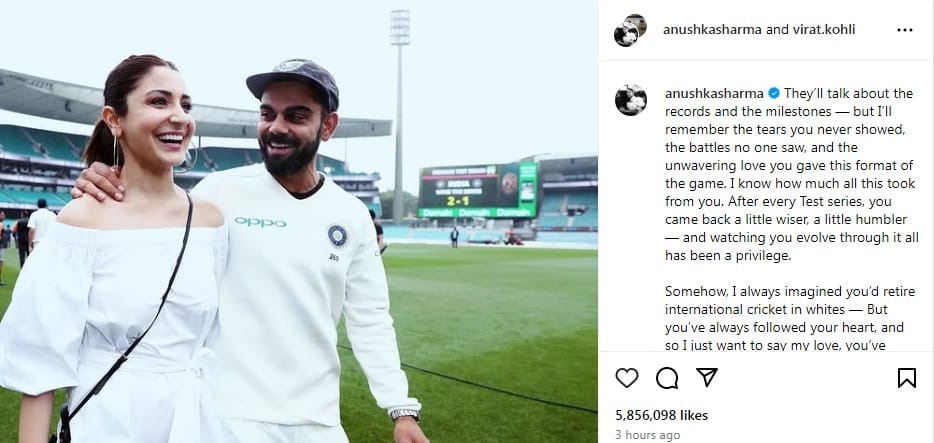The width and height of the screenshot is (934, 443).
Task: Click the floodlight tower in the photo
Action: [400, 40]
